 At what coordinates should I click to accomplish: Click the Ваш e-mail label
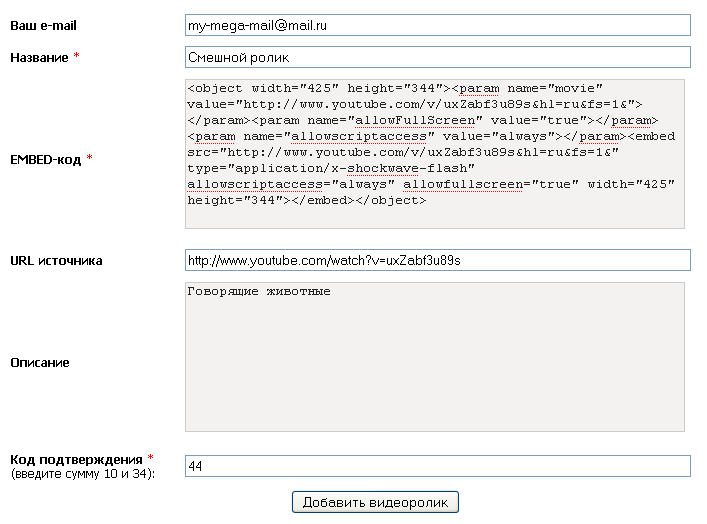pyautogui.click(x=43, y=25)
